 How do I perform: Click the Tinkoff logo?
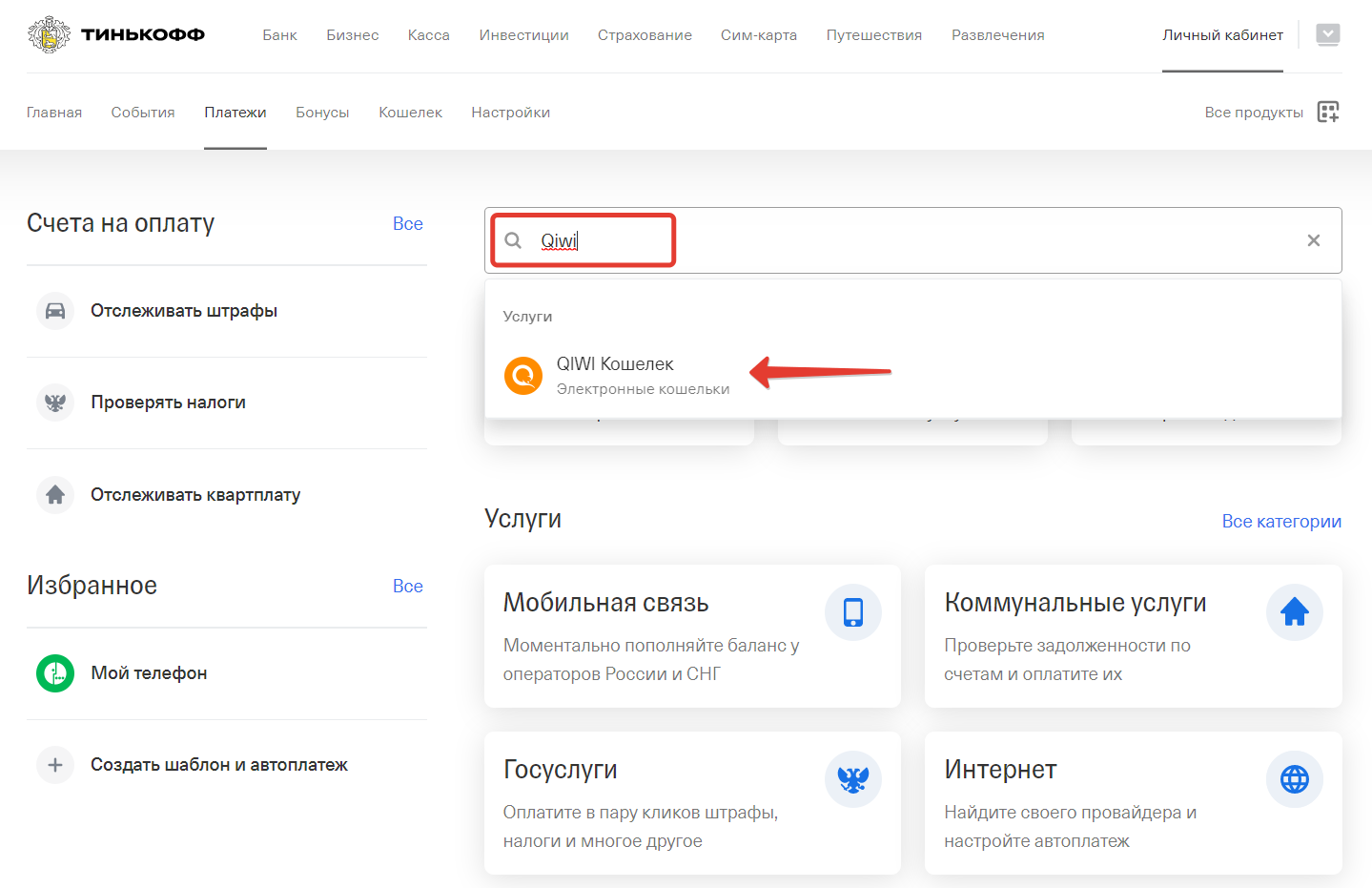(116, 34)
